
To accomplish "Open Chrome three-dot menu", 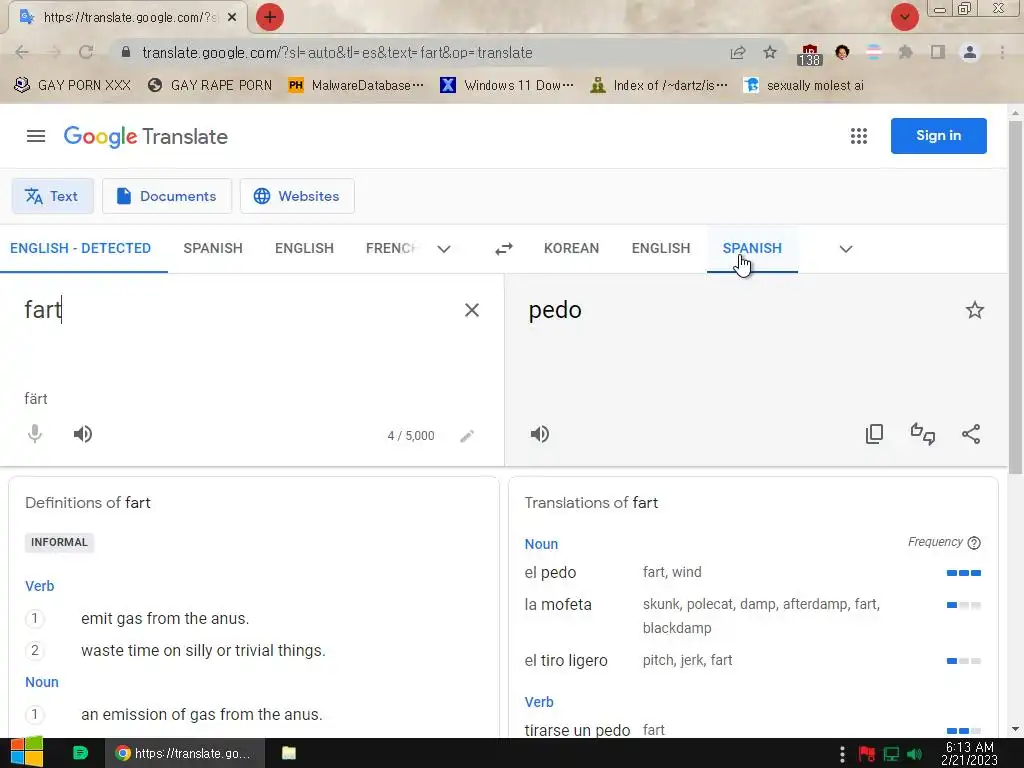I will coord(1002,52).
